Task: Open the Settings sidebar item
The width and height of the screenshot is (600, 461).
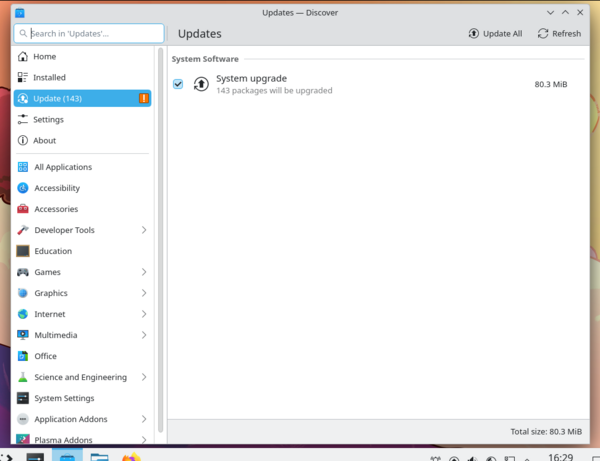Action: [x=48, y=119]
